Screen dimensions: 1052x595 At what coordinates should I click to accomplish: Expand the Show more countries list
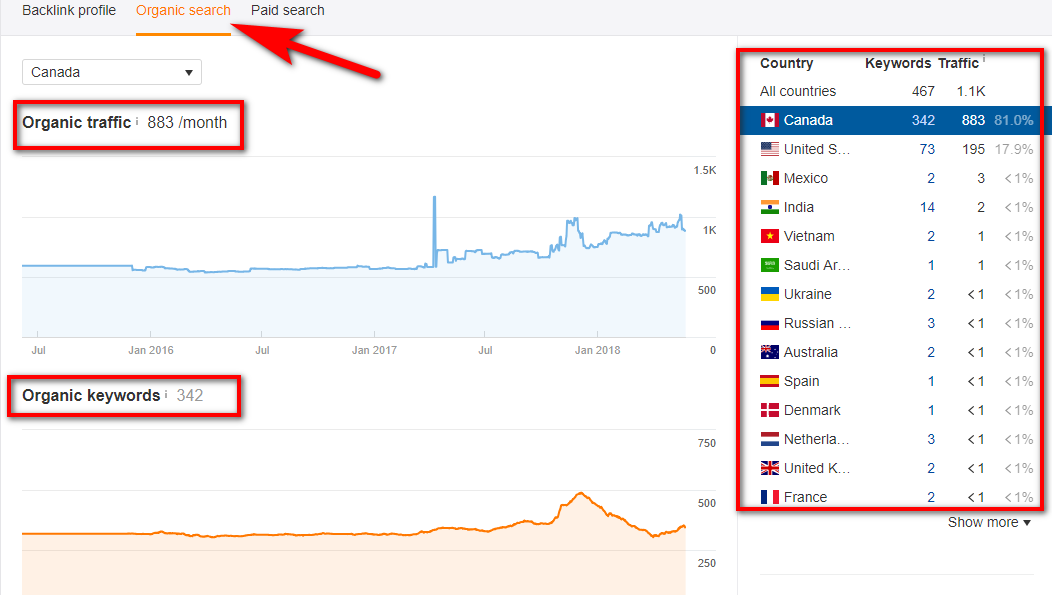[988, 522]
